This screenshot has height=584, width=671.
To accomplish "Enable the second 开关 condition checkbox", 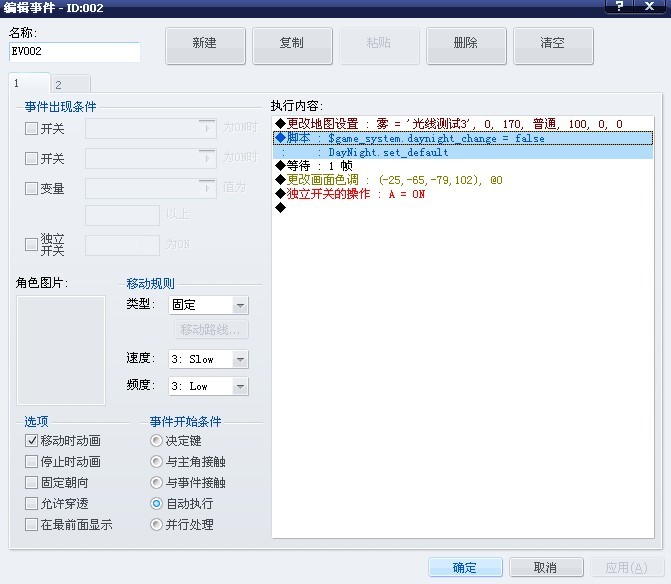I will click(31, 159).
